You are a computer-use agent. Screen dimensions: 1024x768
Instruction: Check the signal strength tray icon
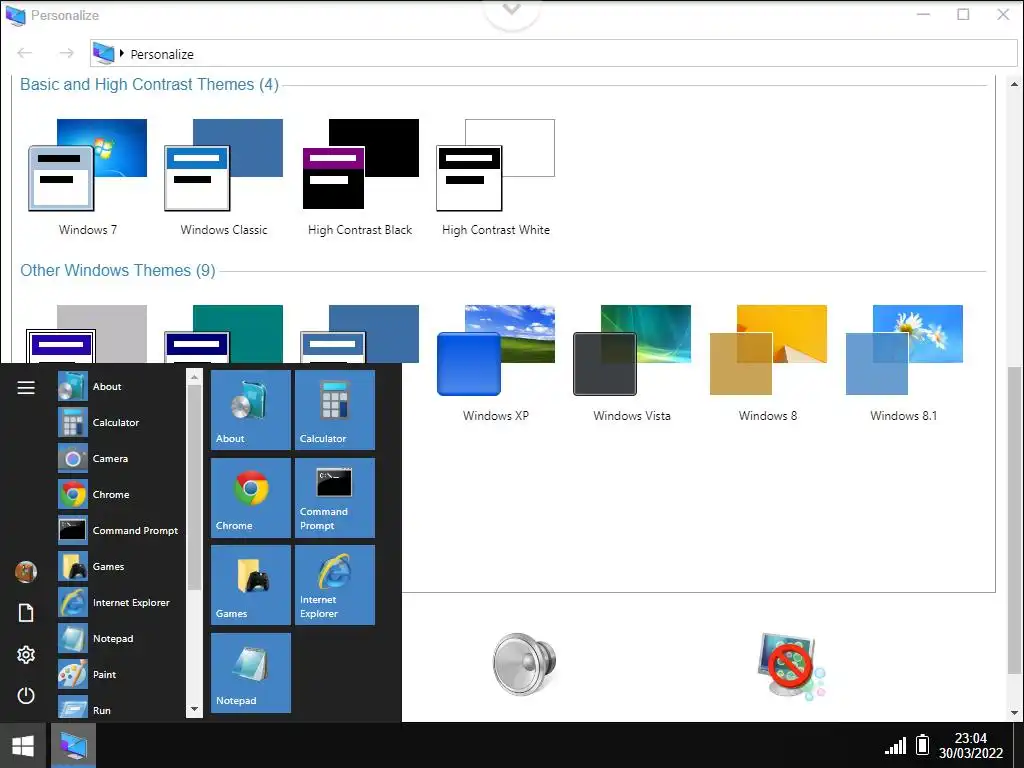point(895,745)
